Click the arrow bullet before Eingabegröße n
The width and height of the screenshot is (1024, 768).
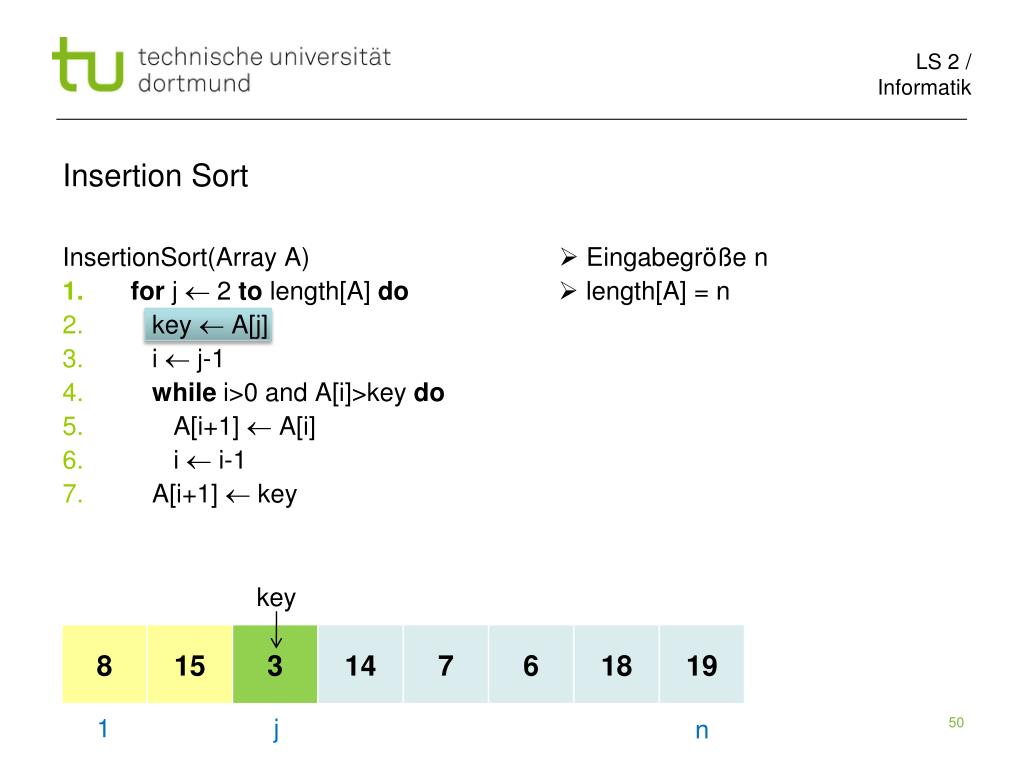point(568,257)
